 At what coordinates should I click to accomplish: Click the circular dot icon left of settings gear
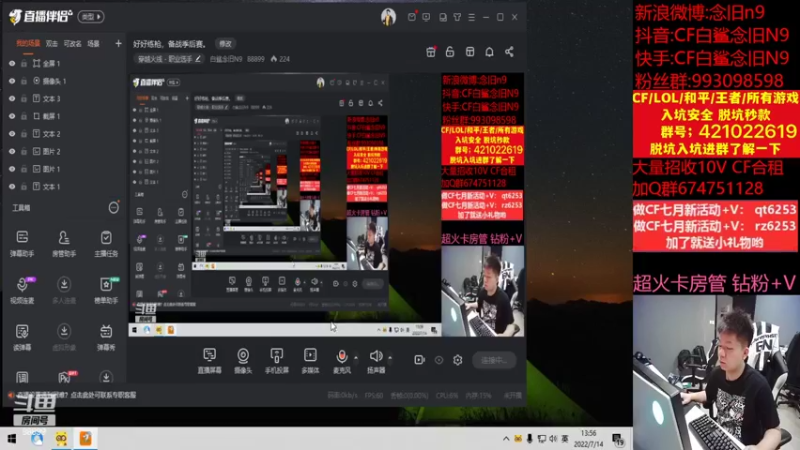click(x=439, y=360)
